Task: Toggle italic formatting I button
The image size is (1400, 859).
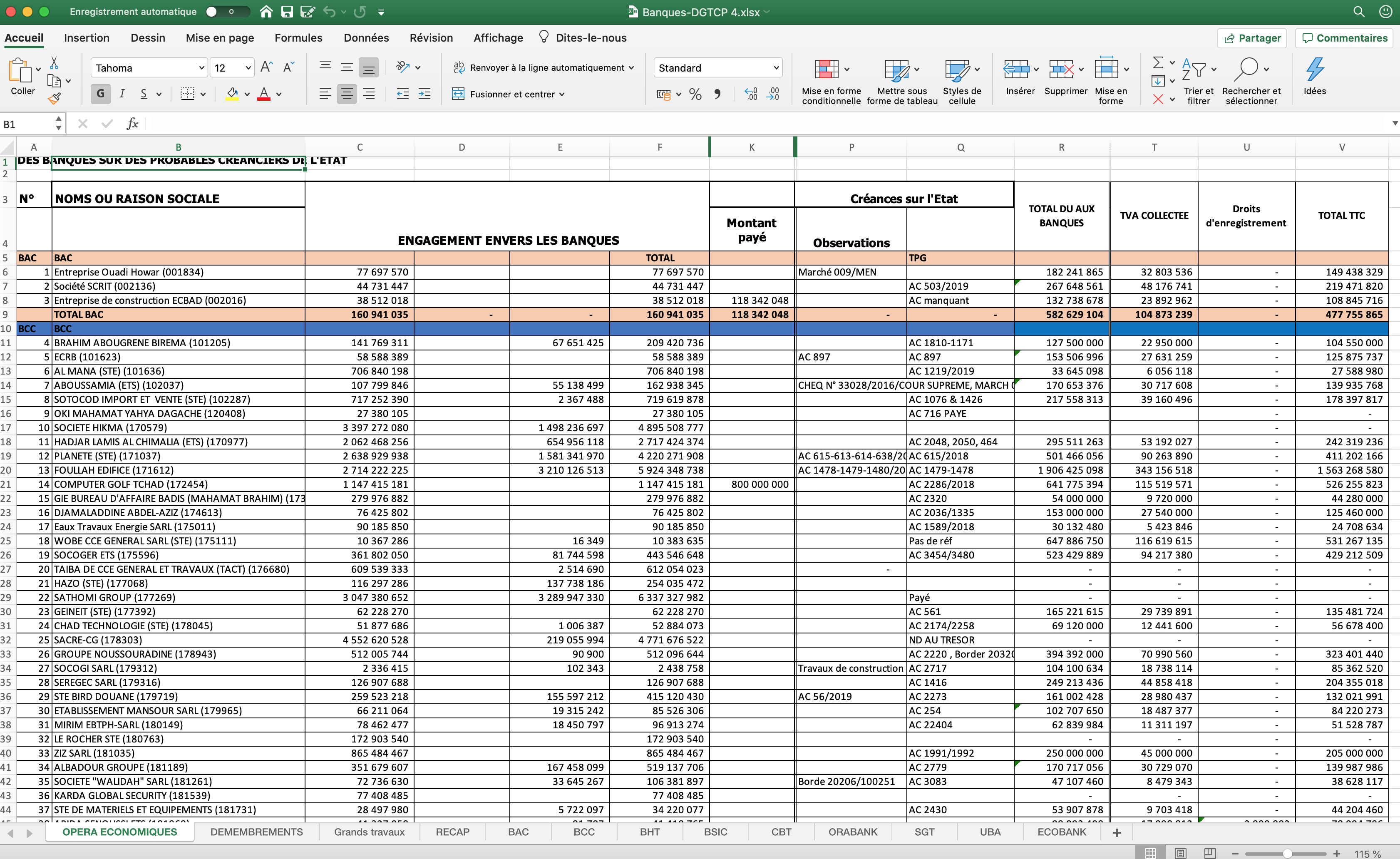Action: click(122, 94)
